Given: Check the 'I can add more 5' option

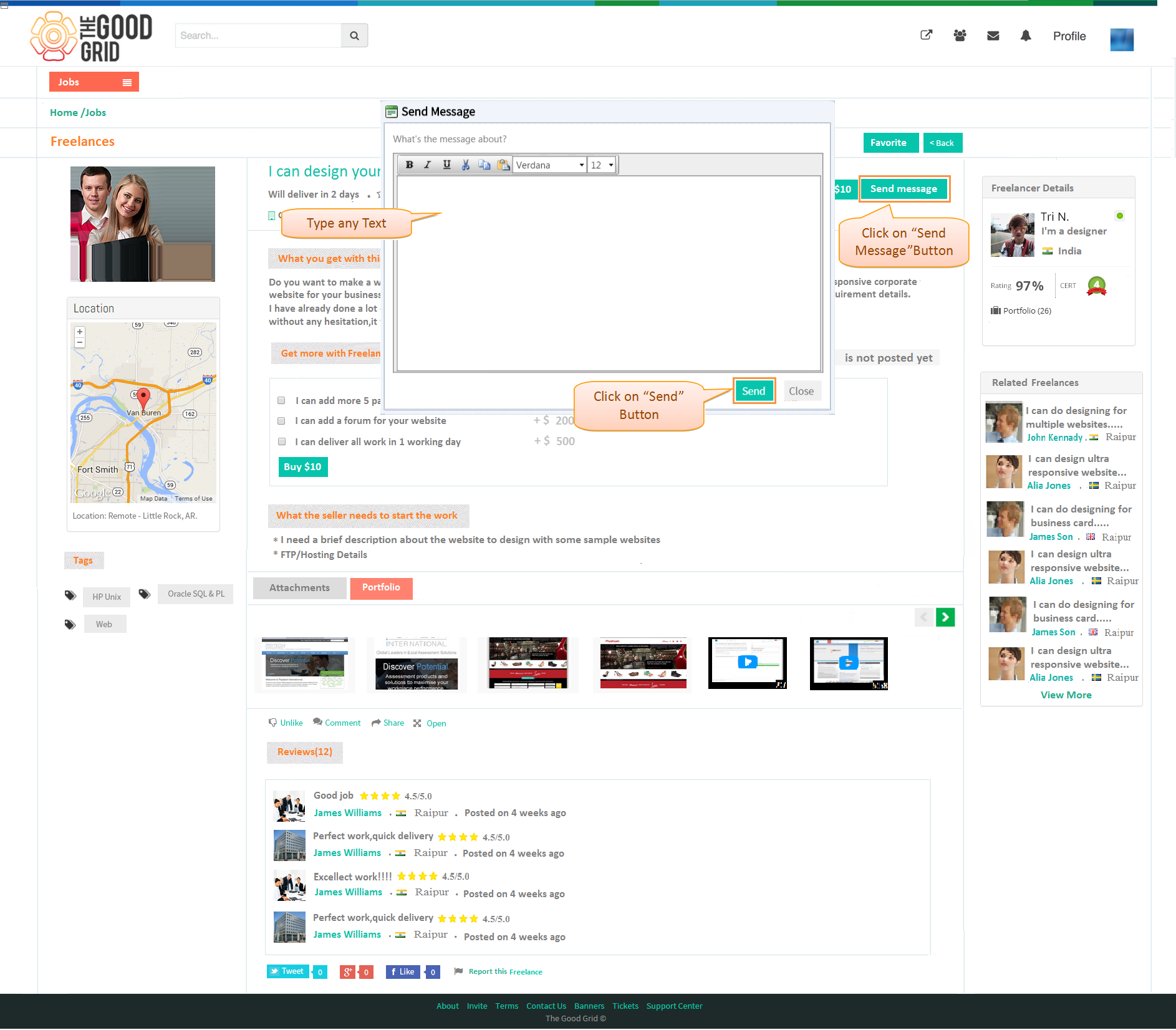Looking at the screenshot, I should point(281,400).
